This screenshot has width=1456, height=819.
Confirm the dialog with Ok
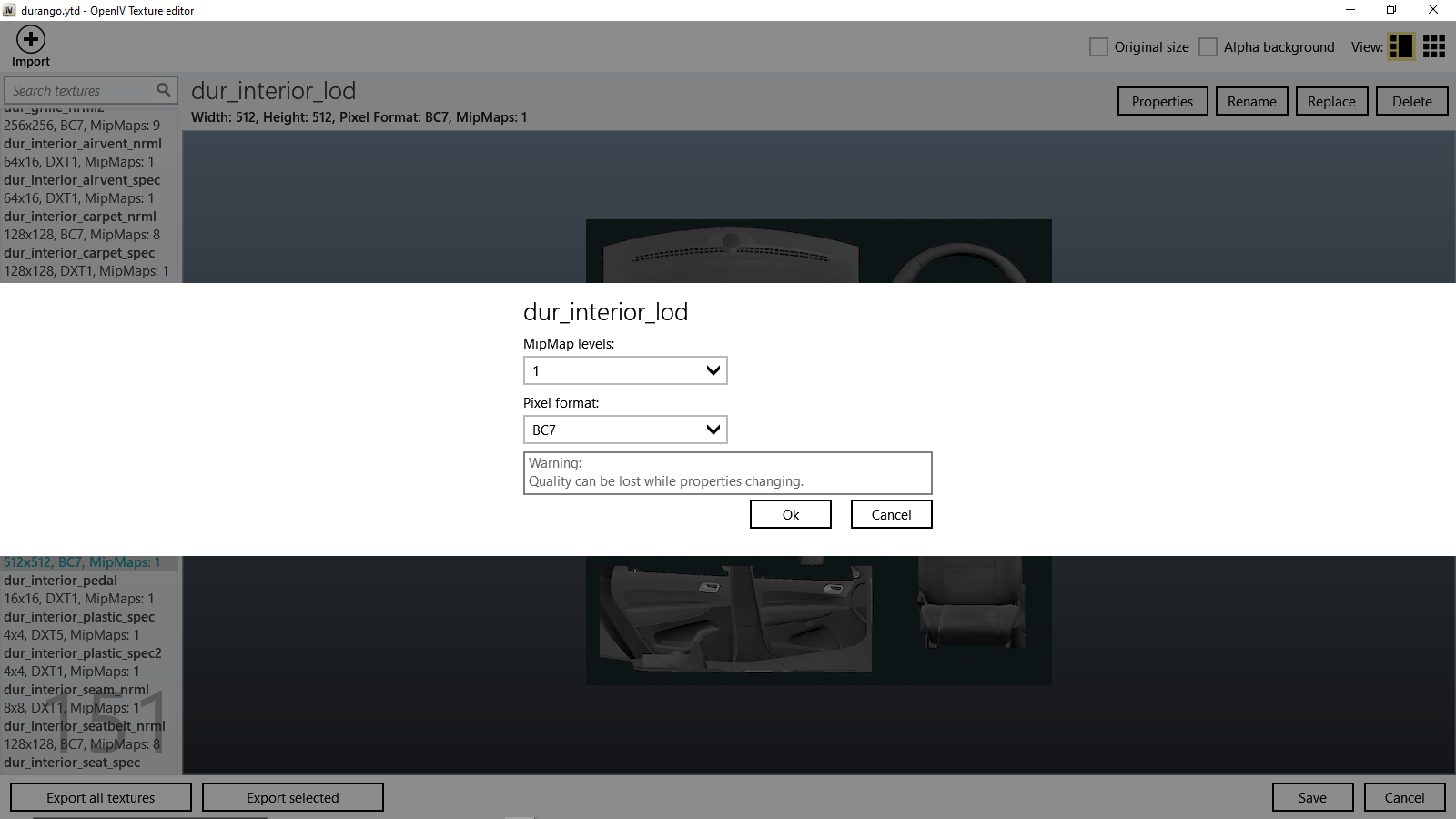point(791,514)
